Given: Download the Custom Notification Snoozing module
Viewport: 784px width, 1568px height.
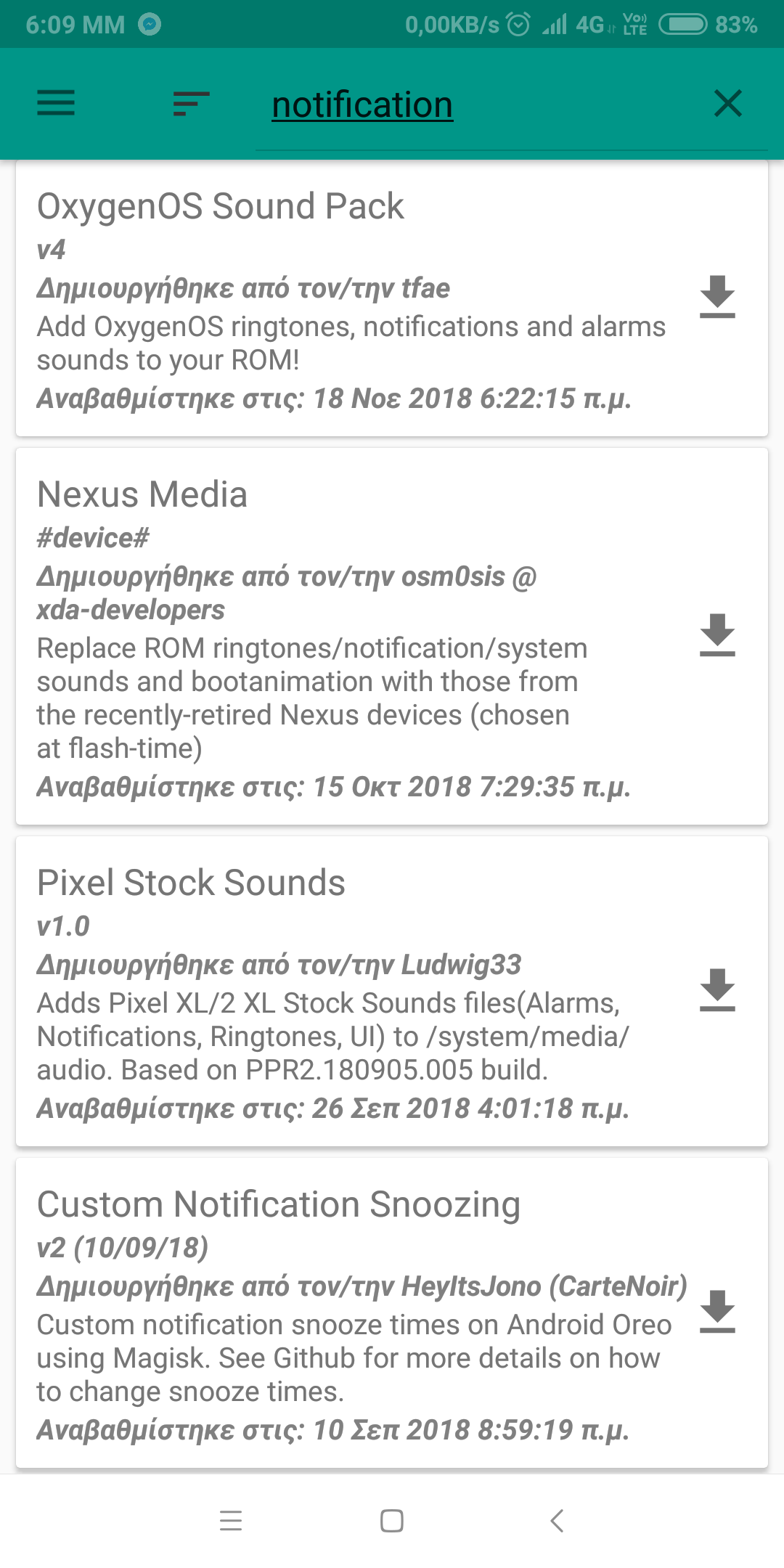Looking at the screenshot, I should tap(717, 1311).
